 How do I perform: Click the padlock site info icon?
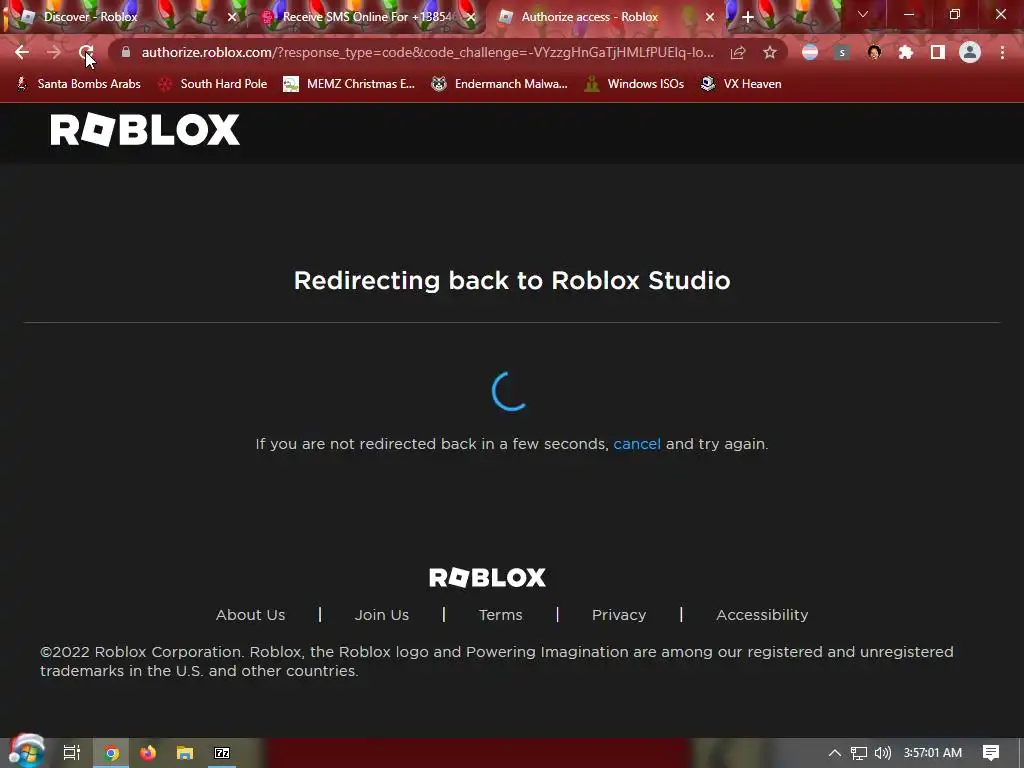coord(126,52)
